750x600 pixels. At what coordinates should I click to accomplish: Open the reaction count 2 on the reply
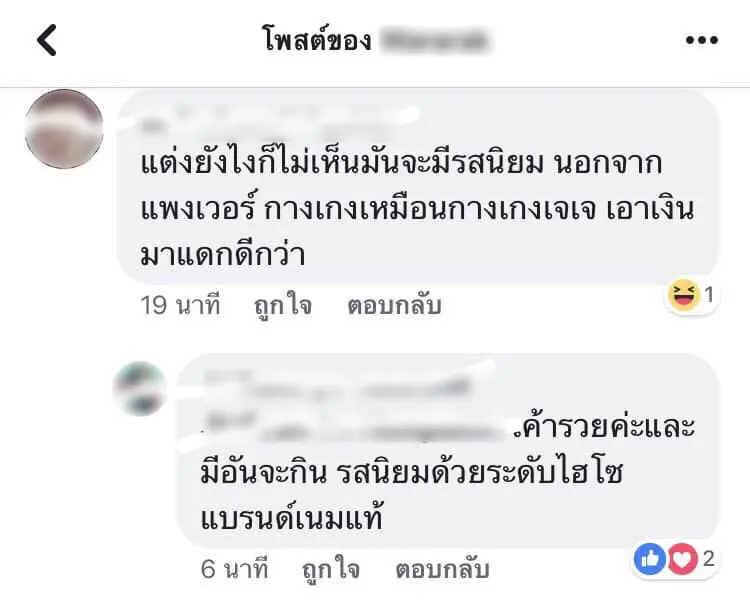tap(708, 559)
